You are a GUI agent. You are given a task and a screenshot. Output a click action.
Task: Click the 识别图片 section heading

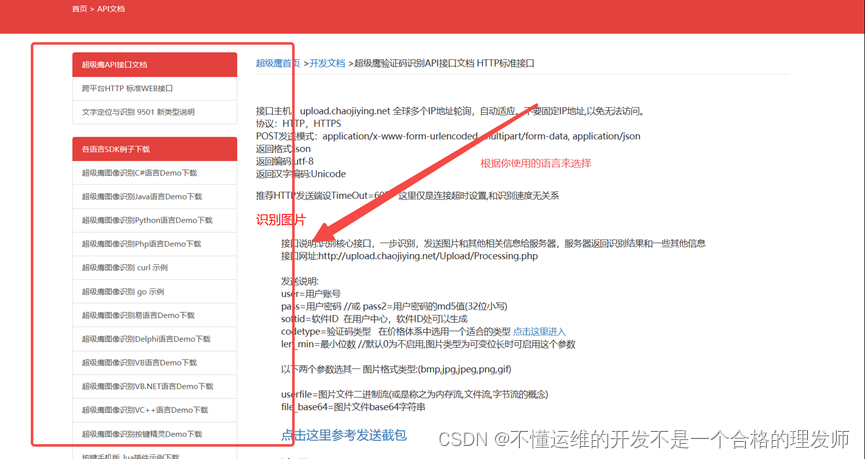(x=280, y=220)
